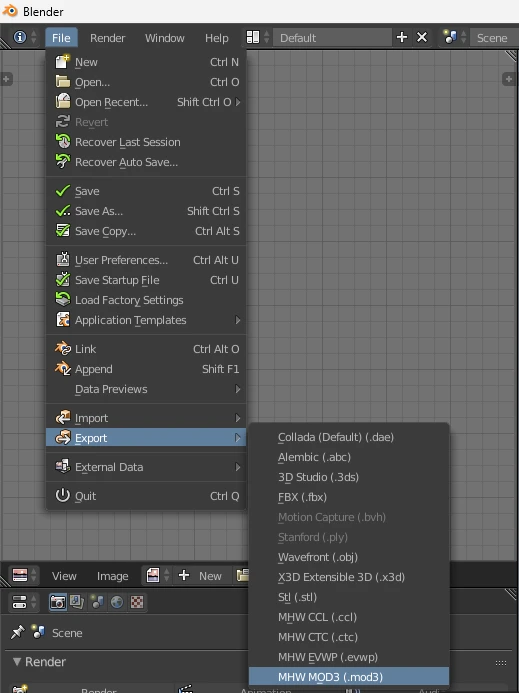Select the World properties tab

(117, 602)
